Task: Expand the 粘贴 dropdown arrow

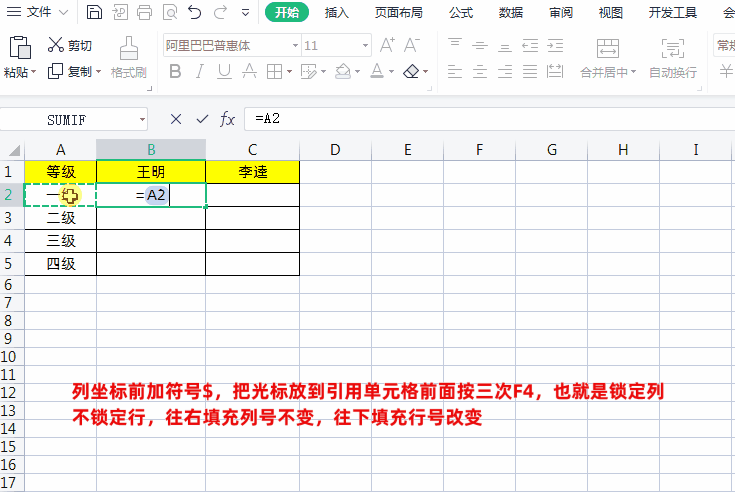Action: (x=33, y=72)
